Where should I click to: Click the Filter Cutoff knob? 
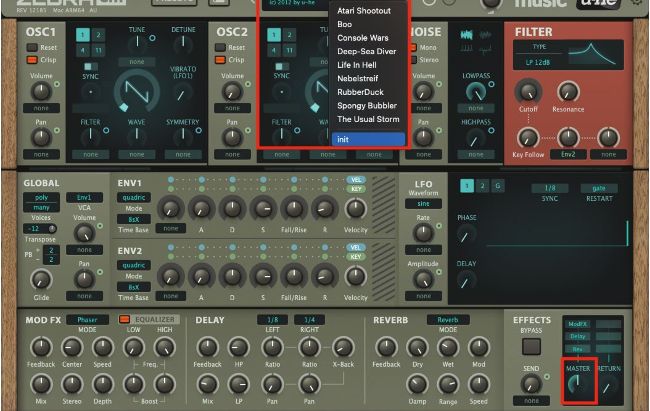528,91
